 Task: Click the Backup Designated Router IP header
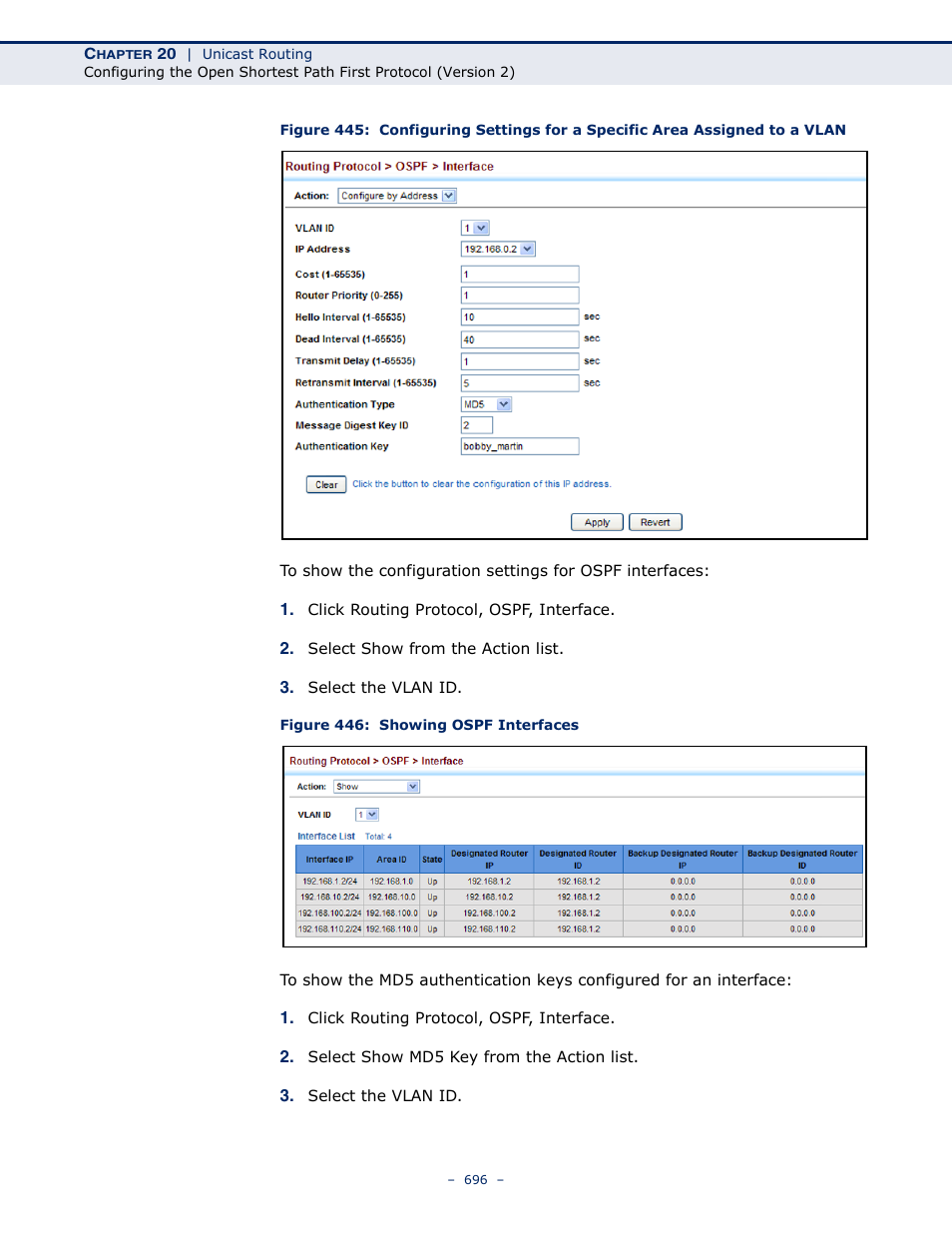click(683, 859)
